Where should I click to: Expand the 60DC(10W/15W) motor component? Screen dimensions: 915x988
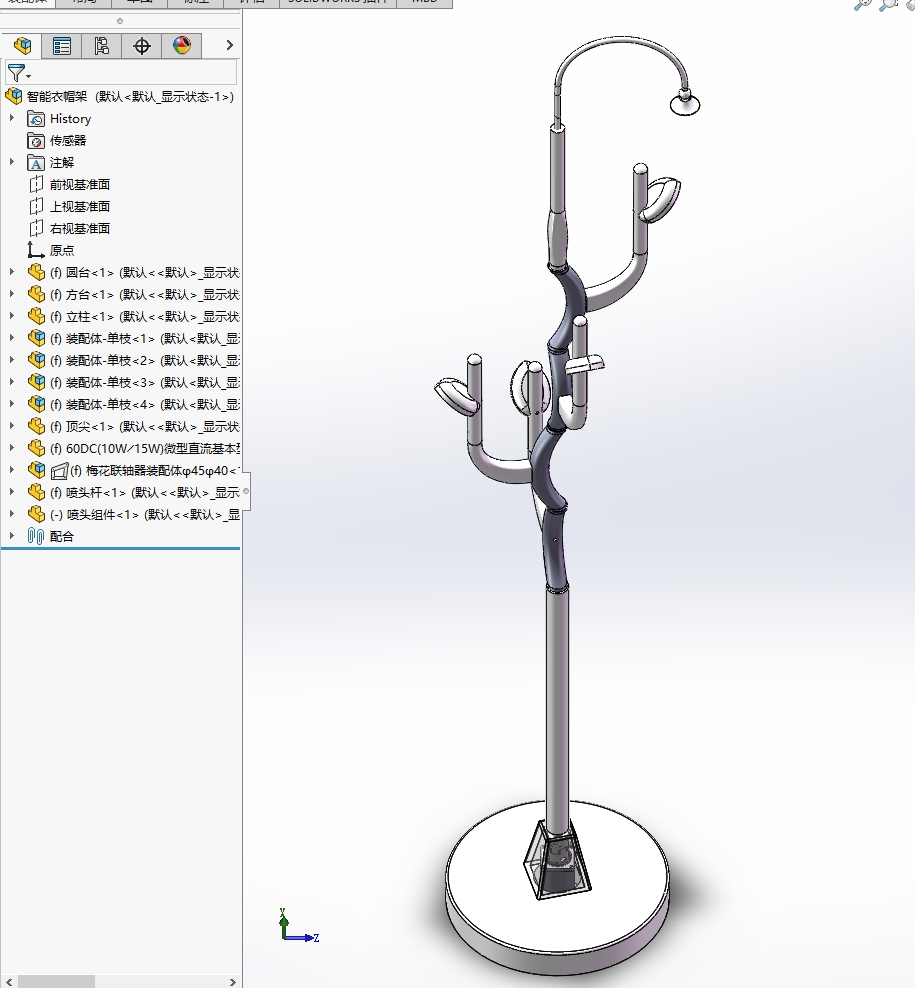[x=11, y=449]
